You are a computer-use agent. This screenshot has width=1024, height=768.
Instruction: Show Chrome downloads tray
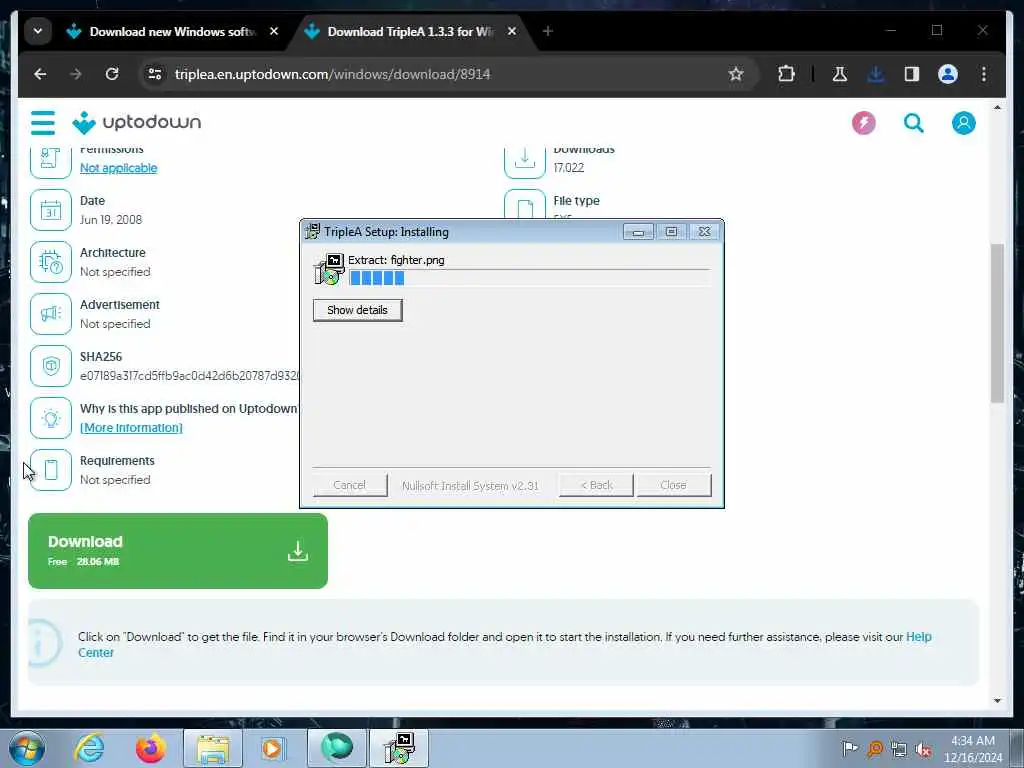coord(876,74)
